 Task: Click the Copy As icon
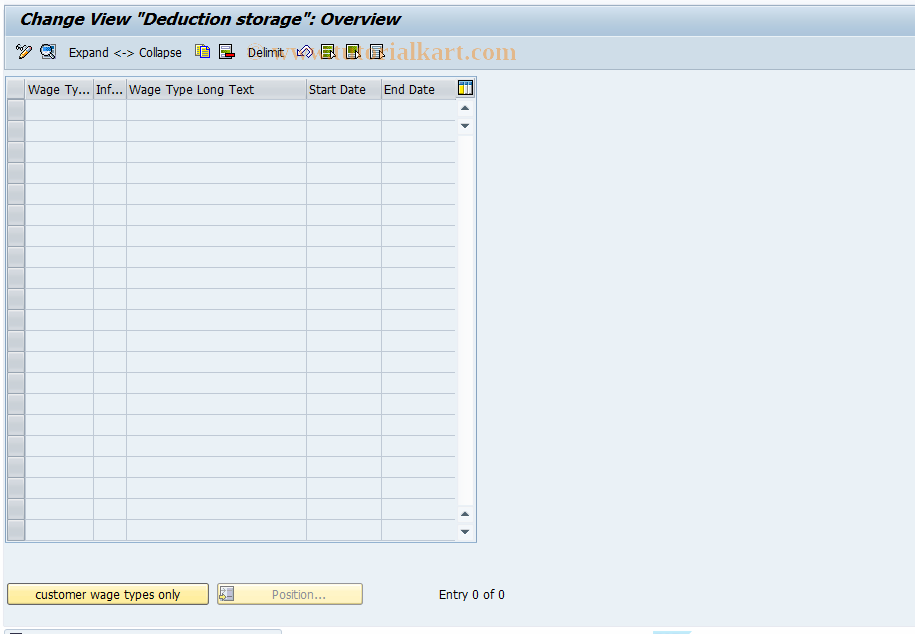pyautogui.click(x=202, y=52)
